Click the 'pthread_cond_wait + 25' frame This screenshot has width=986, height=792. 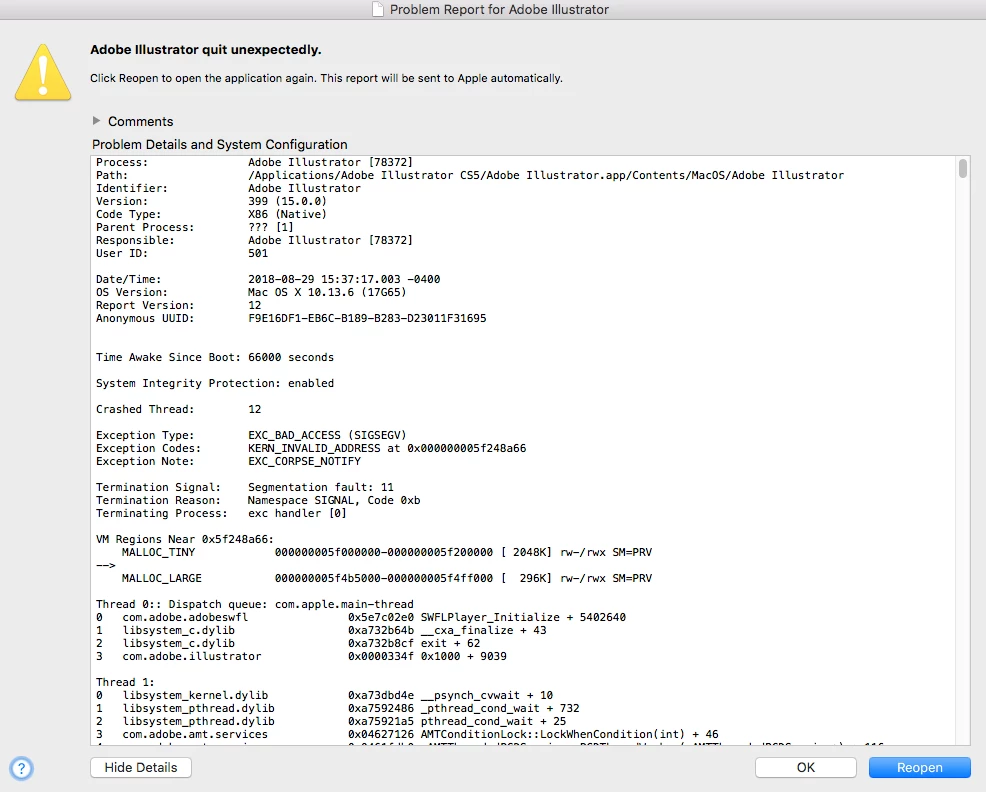click(x=331, y=722)
